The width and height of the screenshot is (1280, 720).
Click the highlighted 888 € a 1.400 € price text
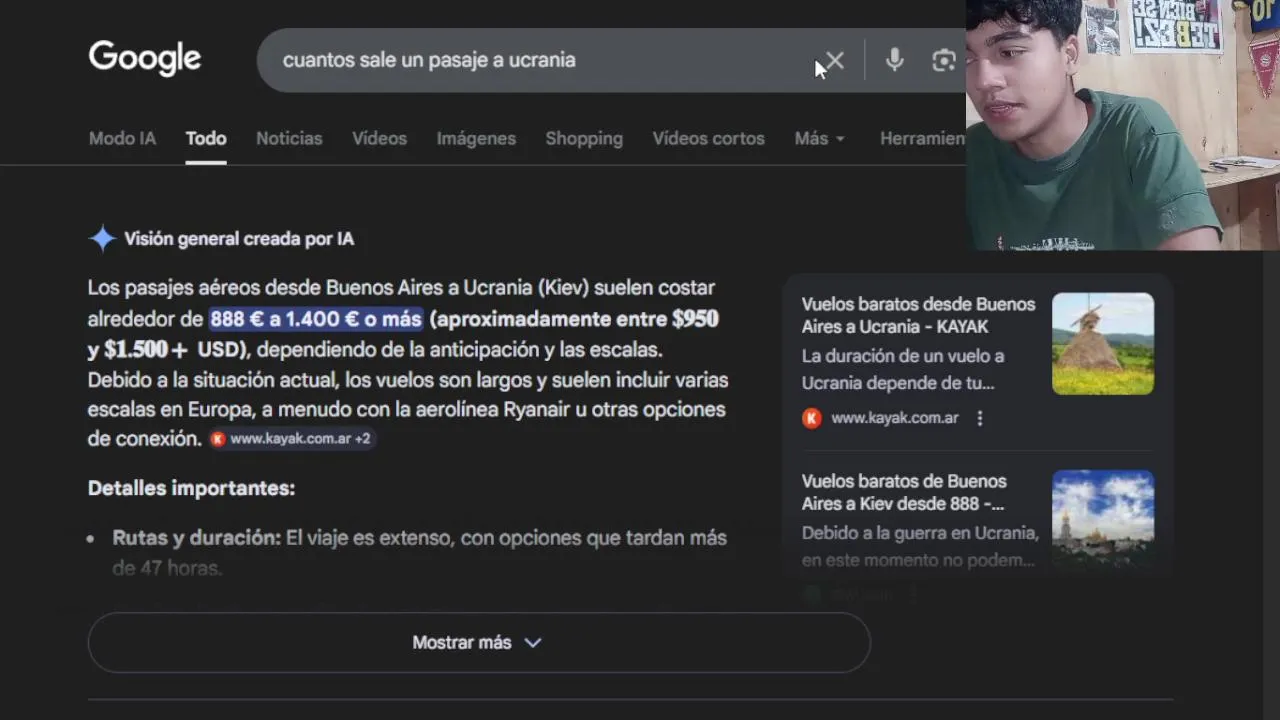pyautogui.click(x=315, y=319)
